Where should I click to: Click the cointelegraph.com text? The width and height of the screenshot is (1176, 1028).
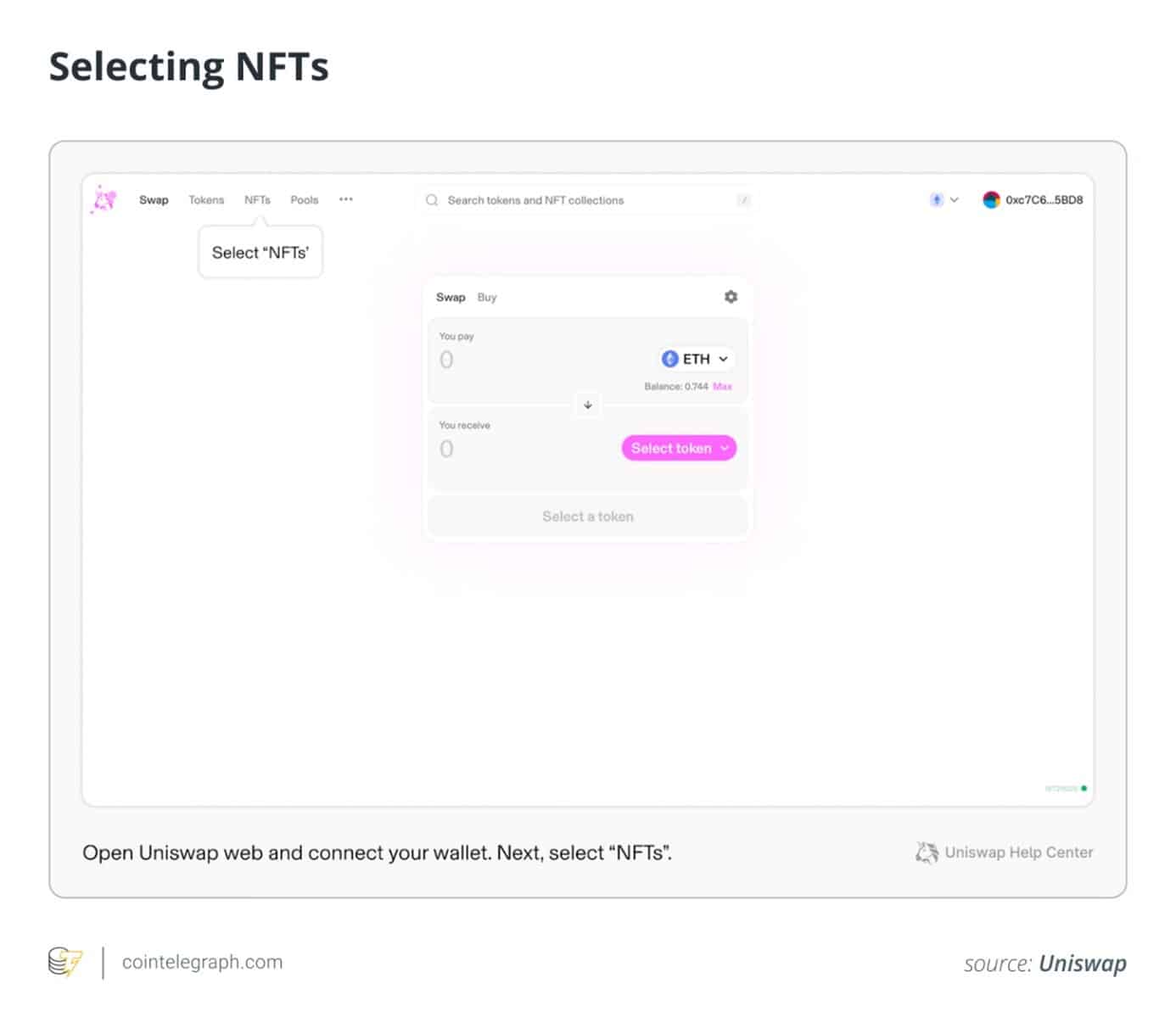(202, 963)
